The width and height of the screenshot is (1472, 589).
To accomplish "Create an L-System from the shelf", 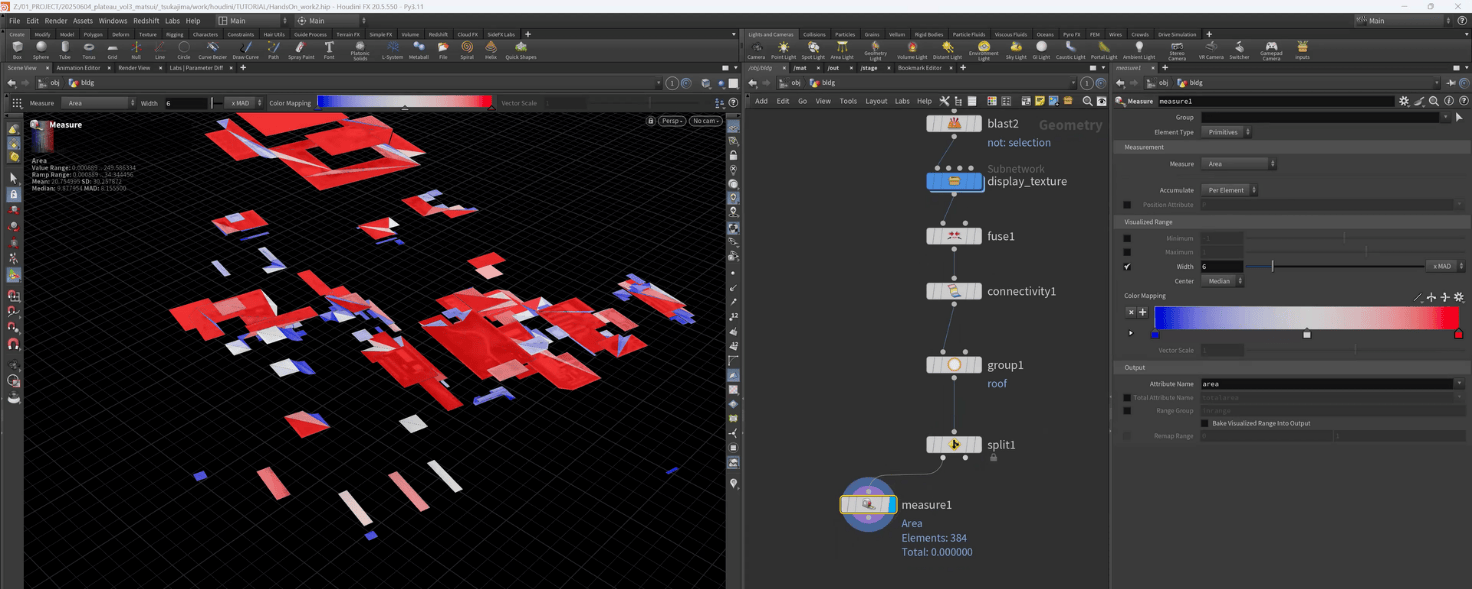I will [x=394, y=49].
